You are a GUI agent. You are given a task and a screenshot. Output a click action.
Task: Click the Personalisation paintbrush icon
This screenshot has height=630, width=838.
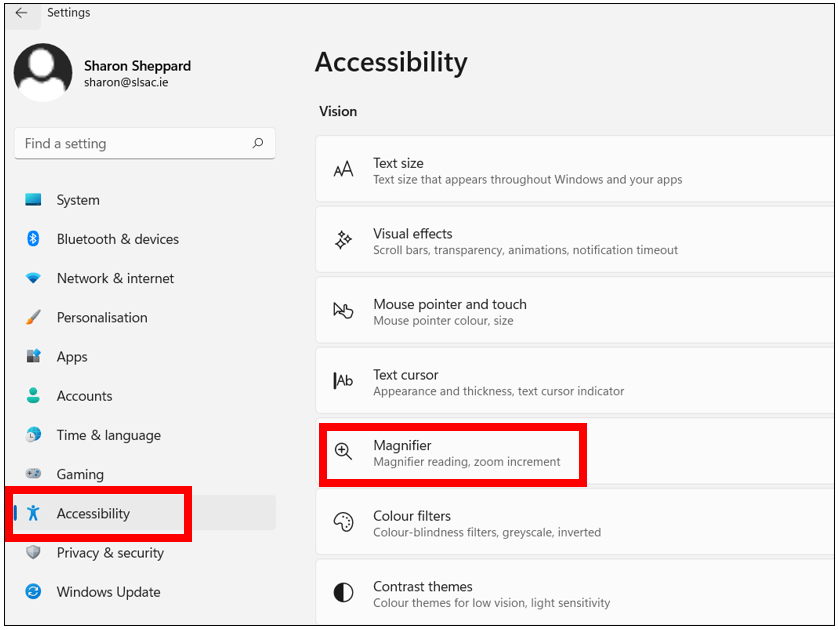click(33, 317)
